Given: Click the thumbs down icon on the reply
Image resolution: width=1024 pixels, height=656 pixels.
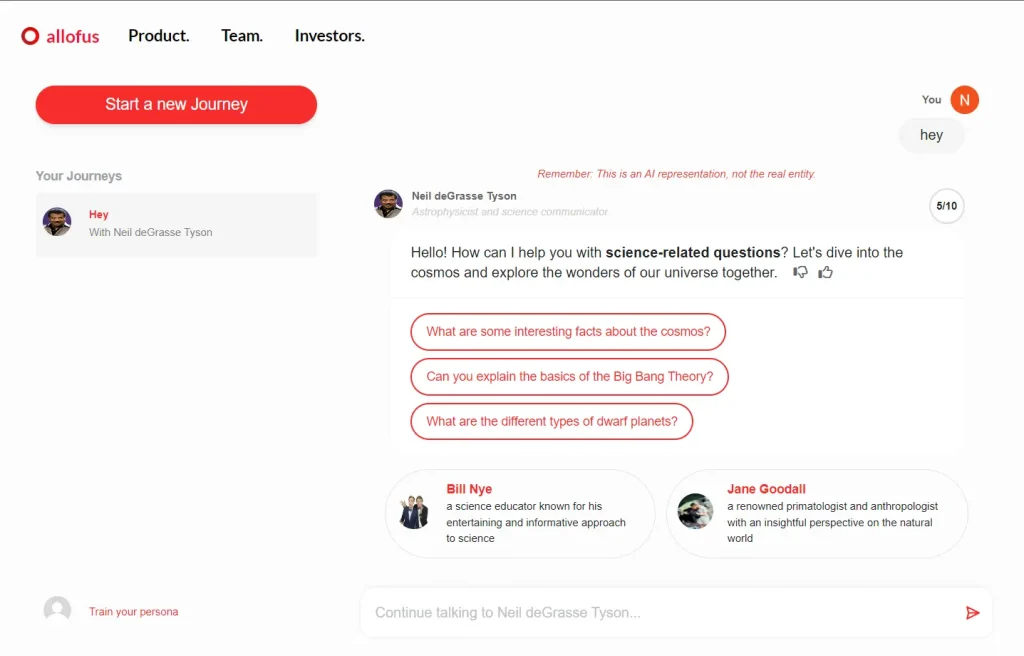Looking at the screenshot, I should [800, 272].
